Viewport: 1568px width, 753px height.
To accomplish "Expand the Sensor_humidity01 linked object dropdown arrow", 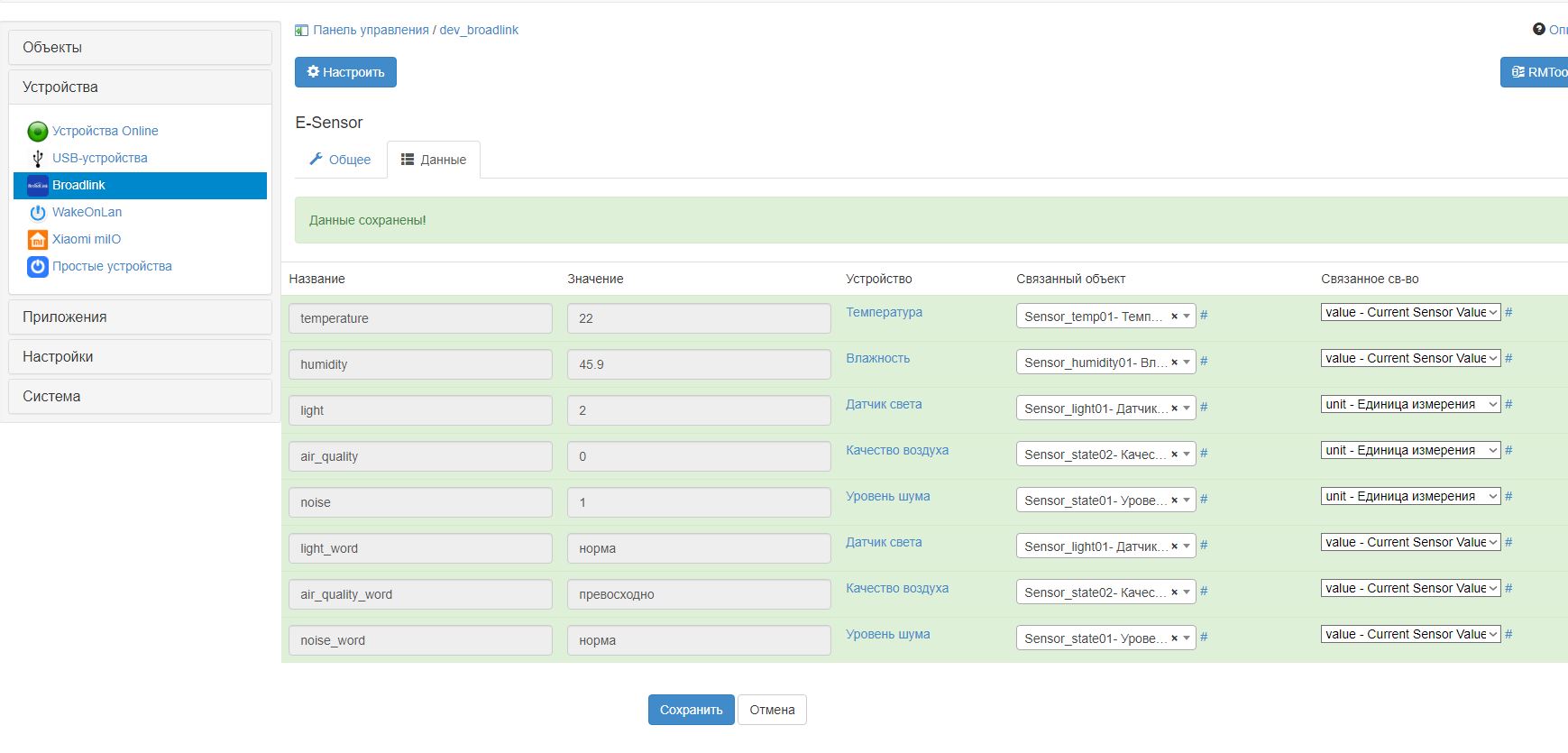I will (1187, 363).
